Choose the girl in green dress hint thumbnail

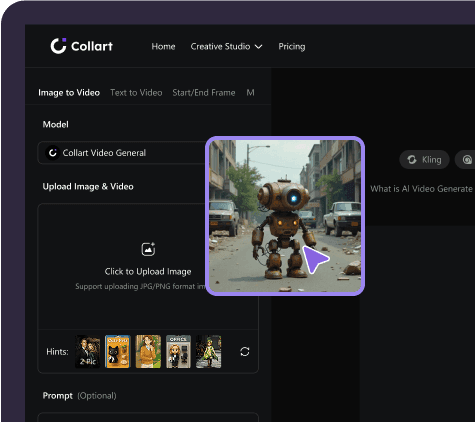[208, 352]
